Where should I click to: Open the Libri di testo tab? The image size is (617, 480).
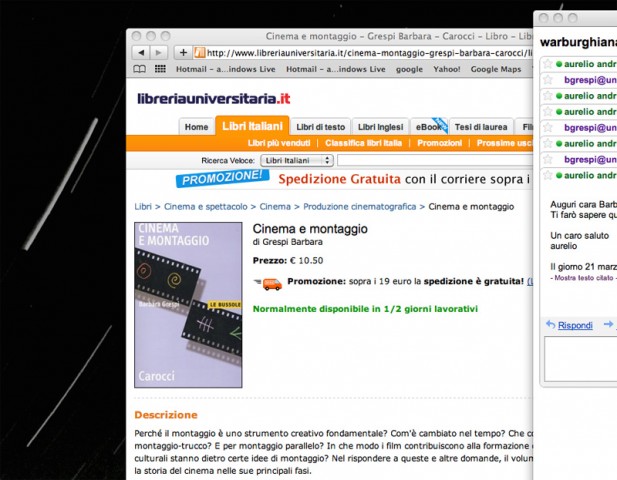coord(321,127)
